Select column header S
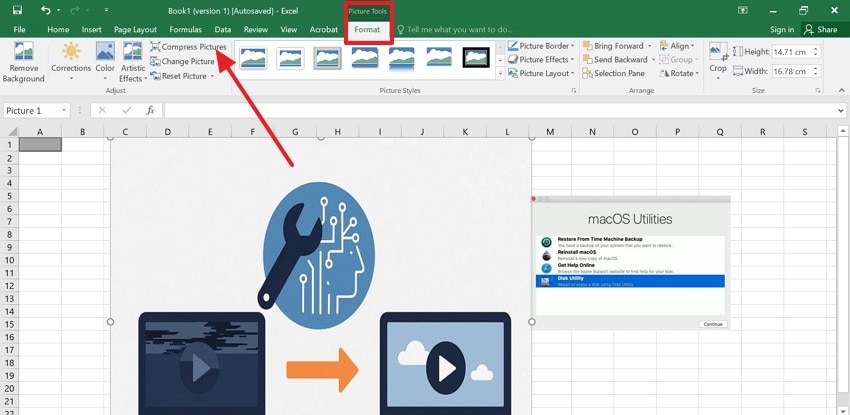 pyautogui.click(x=804, y=131)
